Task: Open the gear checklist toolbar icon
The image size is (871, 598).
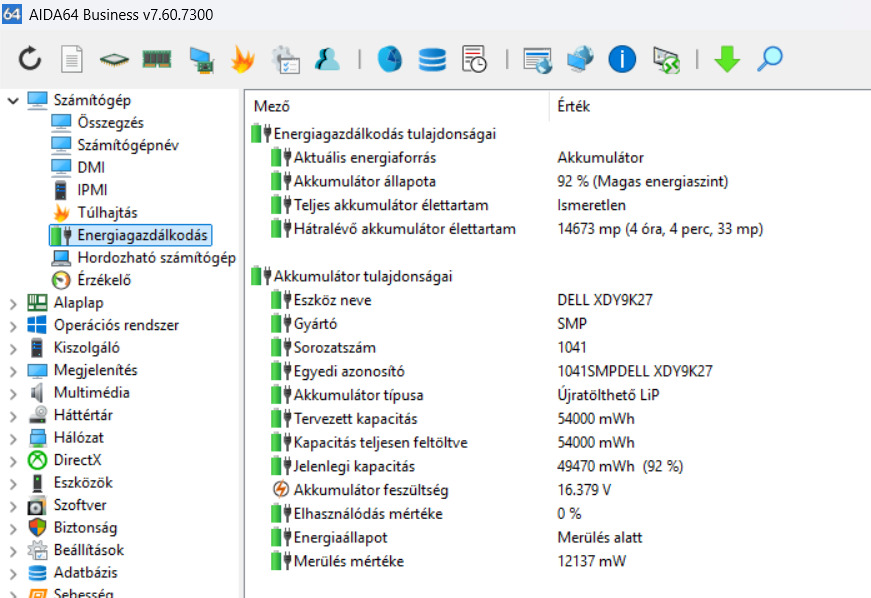Action: [286, 59]
